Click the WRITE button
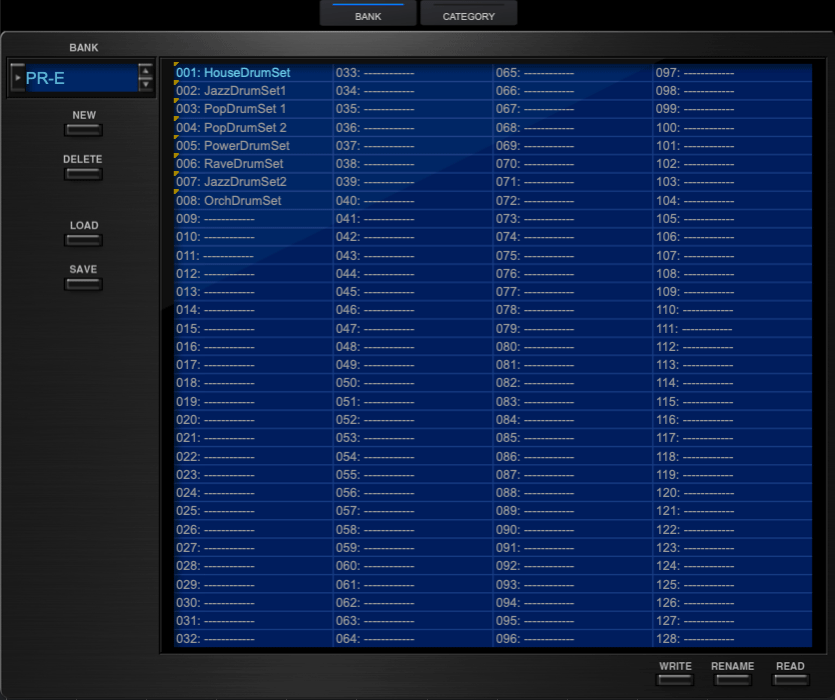Image resolution: width=835 pixels, height=700 pixels. click(x=675, y=680)
